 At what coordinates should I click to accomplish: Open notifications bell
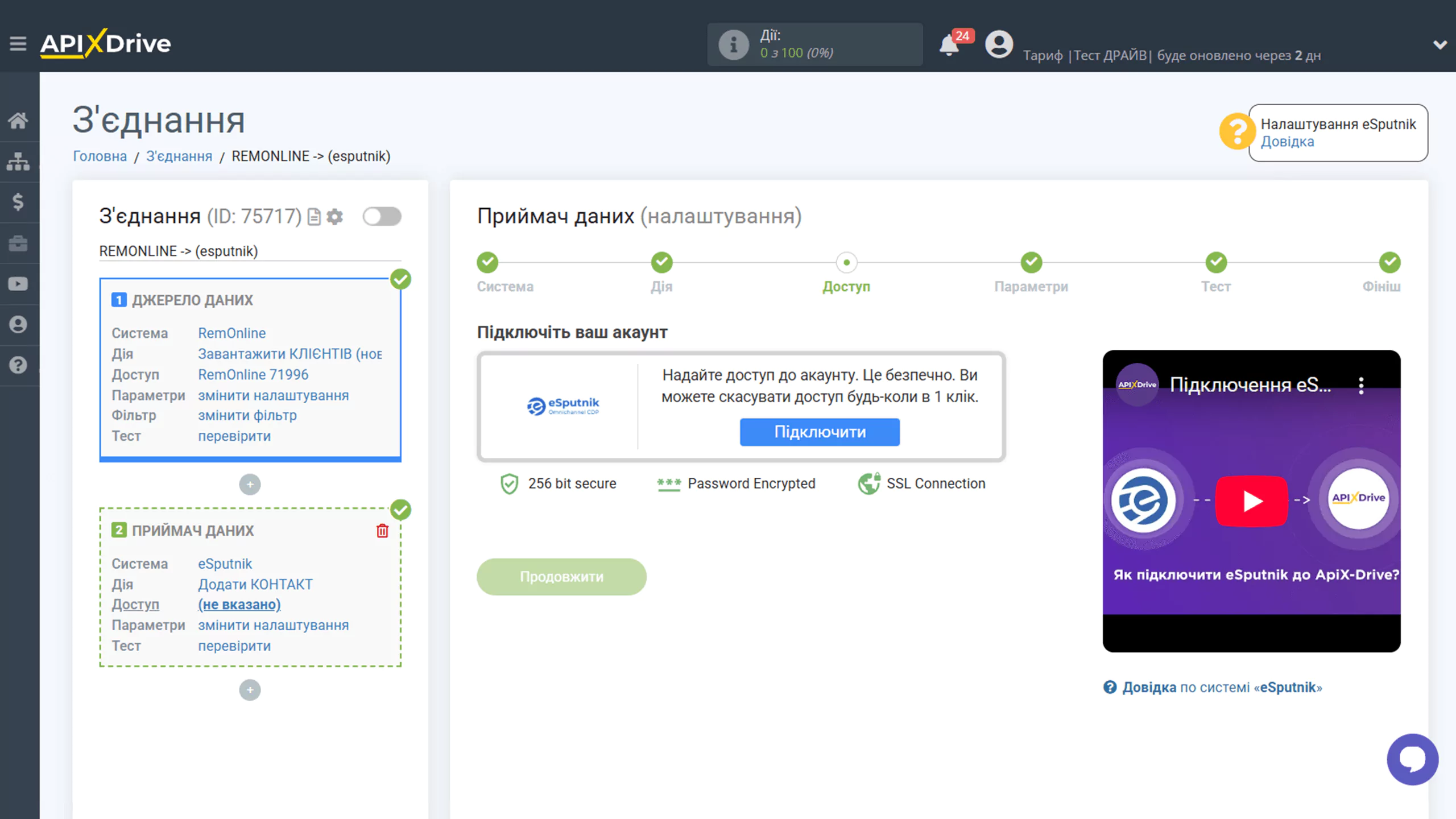[949, 45]
